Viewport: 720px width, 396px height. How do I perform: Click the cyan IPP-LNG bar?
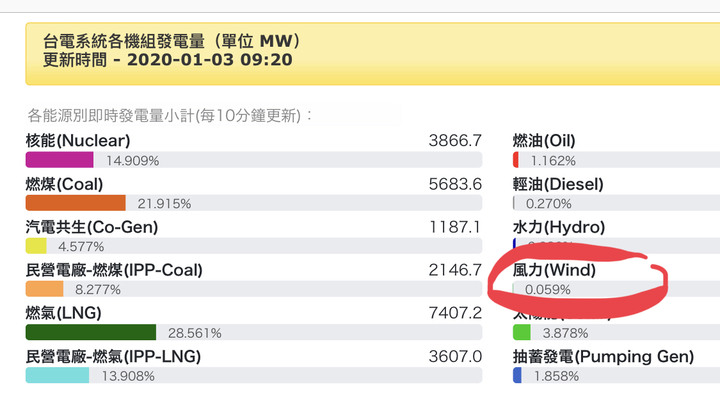[x=57, y=375]
